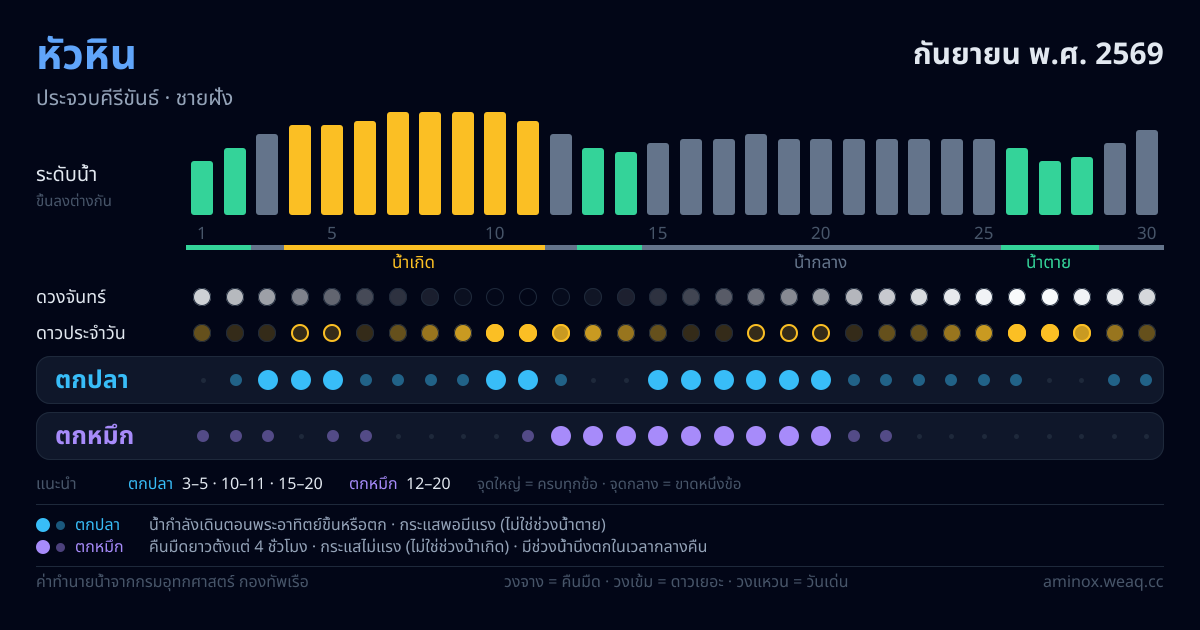Click the large blue legend dot beside ตกปลา

tap(43, 525)
